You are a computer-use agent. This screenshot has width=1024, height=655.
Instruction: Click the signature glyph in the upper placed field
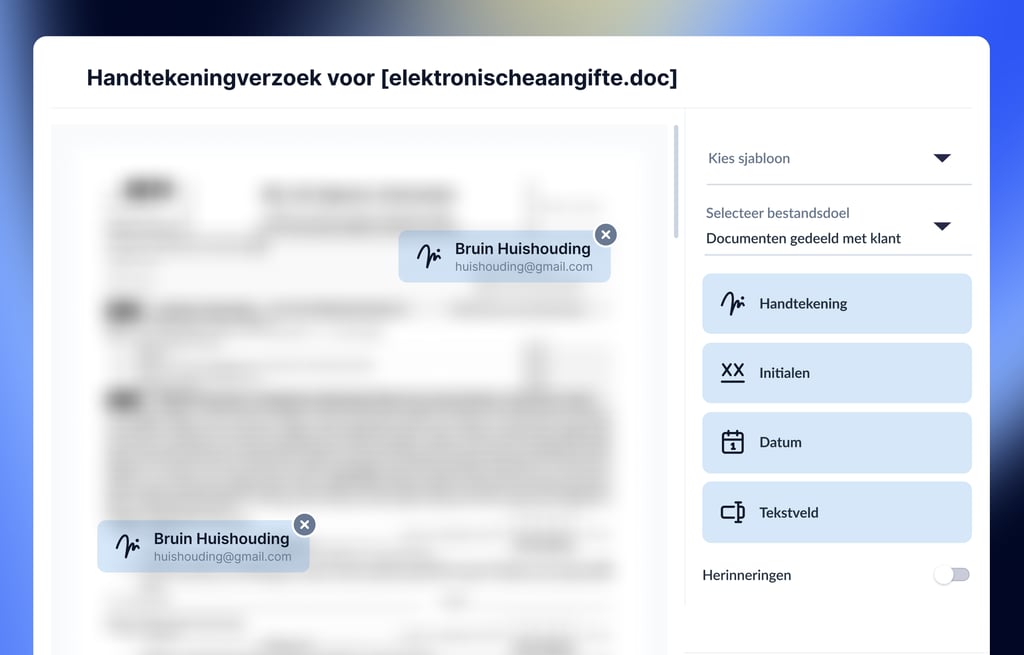[x=429, y=256]
